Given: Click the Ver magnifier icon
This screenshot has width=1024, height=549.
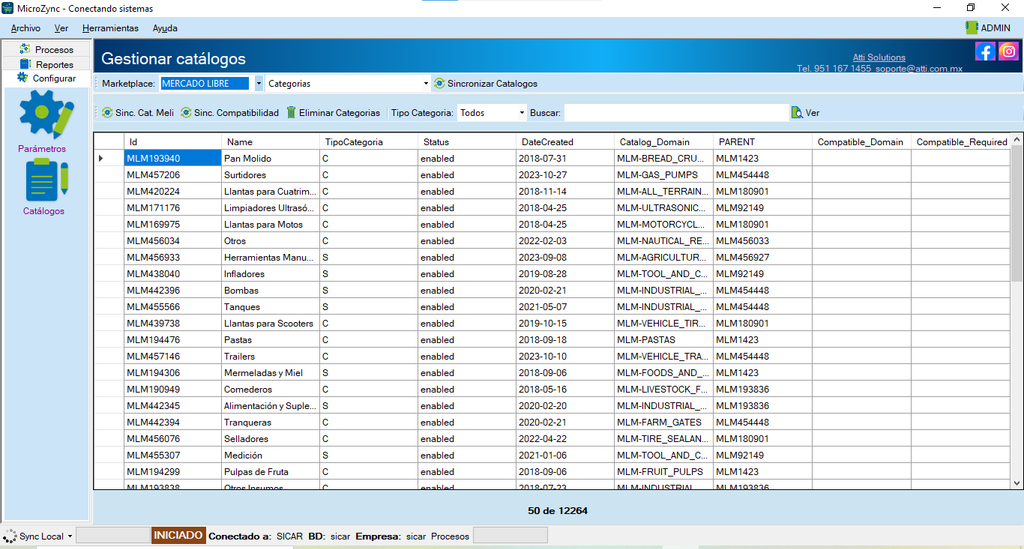Looking at the screenshot, I should tap(797, 113).
